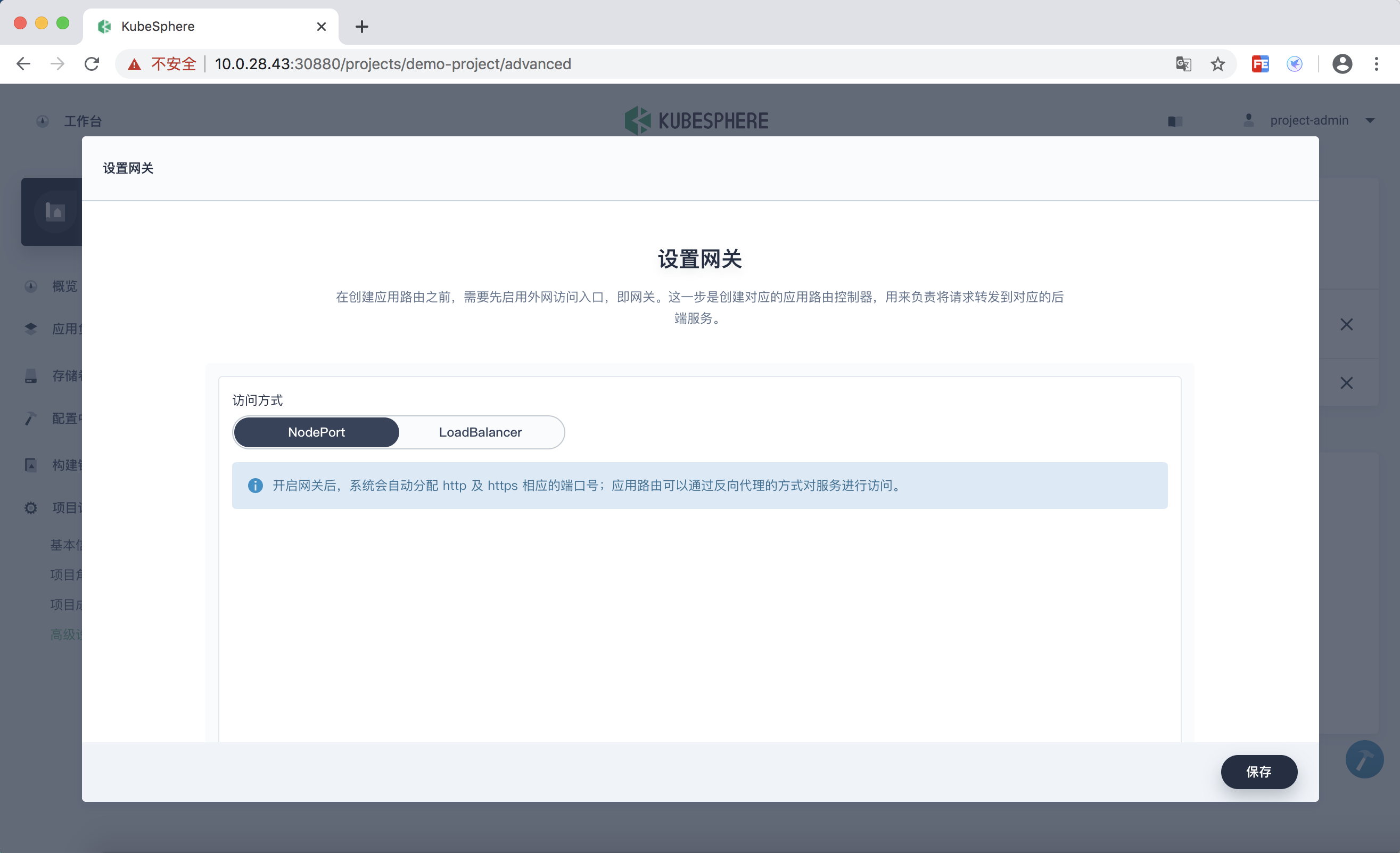Open a new browser tab
This screenshot has height=853, width=1400.
click(361, 27)
